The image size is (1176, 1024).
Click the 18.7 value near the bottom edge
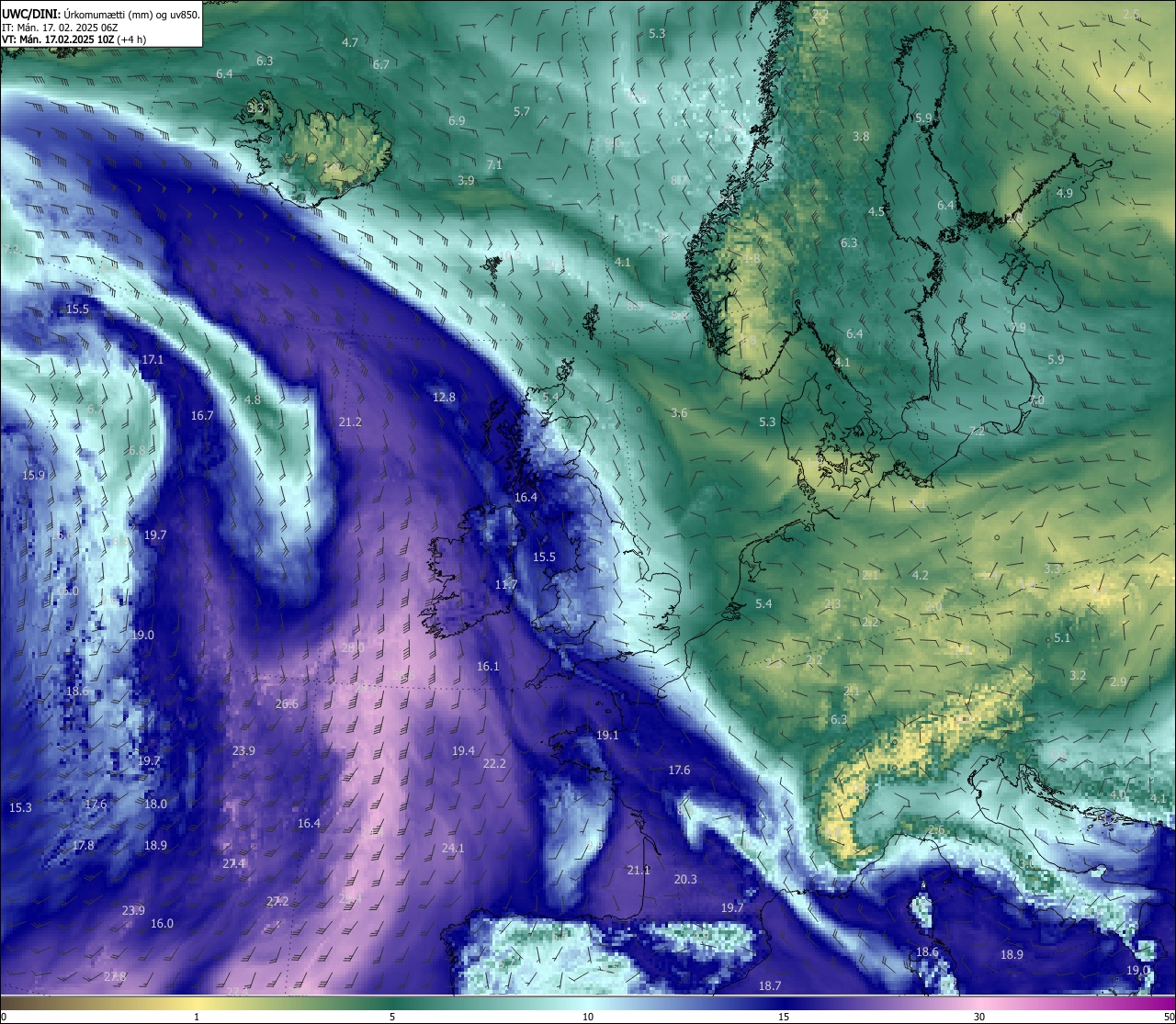tap(770, 986)
